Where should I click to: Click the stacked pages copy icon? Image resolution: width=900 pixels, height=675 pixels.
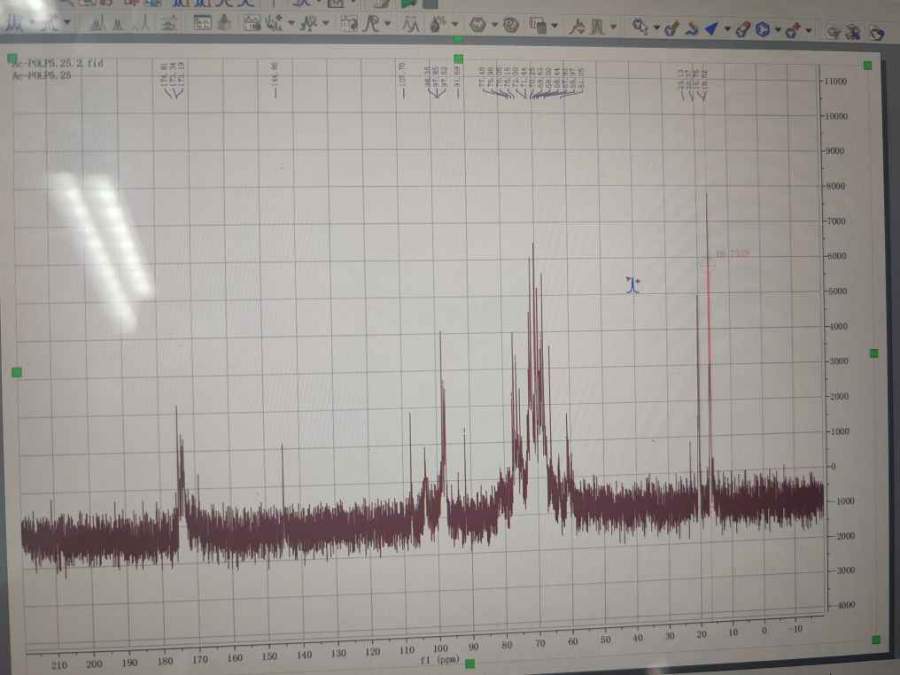tap(537, 25)
